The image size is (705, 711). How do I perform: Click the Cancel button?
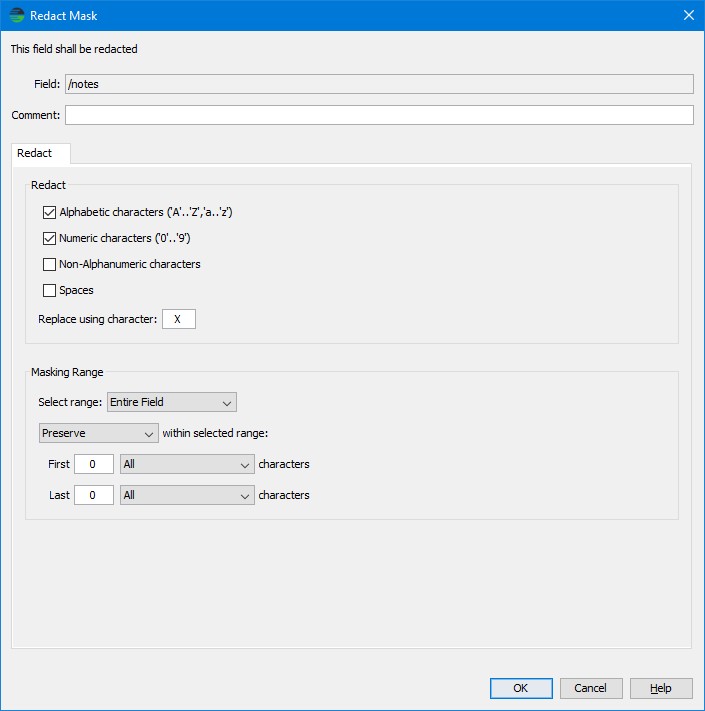pyautogui.click(x=591, y=688)
